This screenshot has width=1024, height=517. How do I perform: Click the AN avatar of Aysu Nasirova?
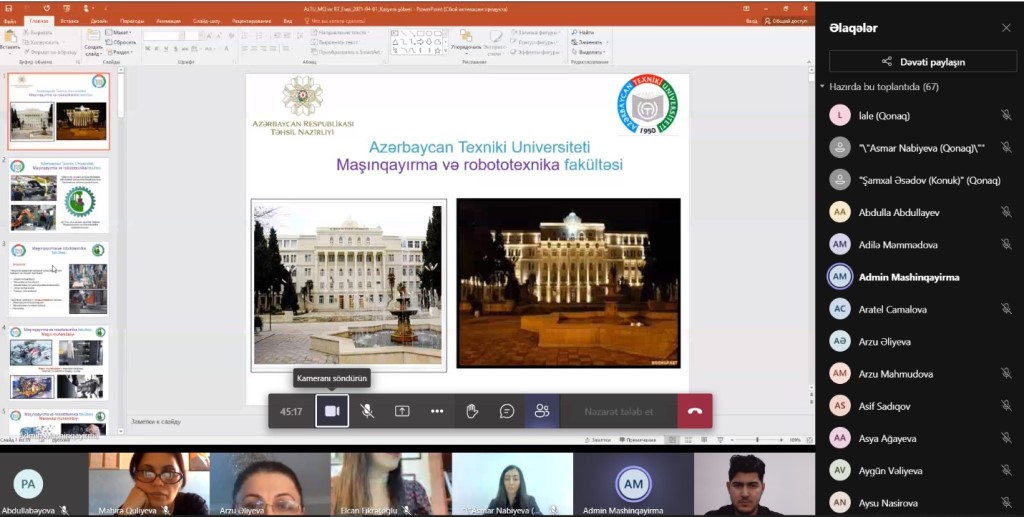click(x=840, y=503)
